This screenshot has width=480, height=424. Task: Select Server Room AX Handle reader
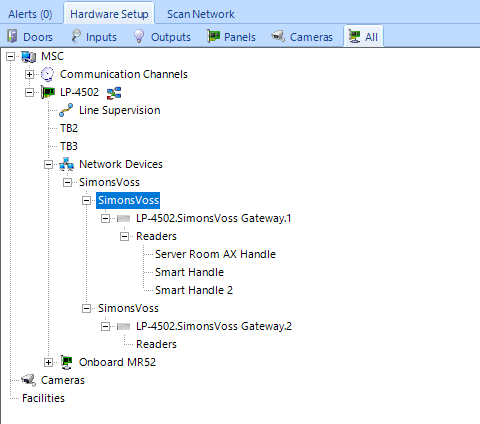click(x=215, y=254)
